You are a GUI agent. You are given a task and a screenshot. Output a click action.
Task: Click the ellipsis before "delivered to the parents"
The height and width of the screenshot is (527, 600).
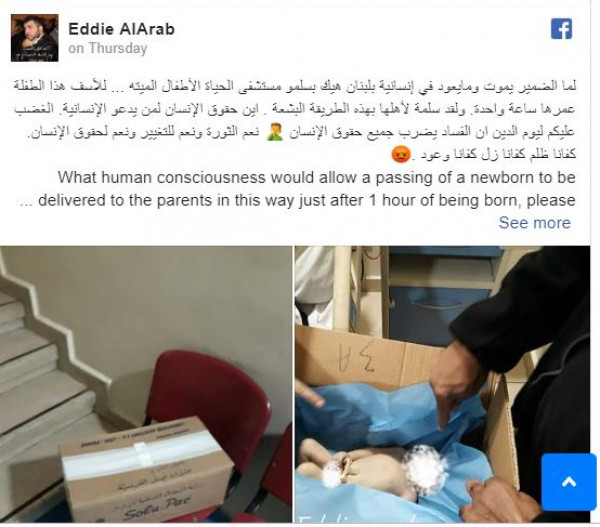pyautogui.click(x=26, y=203)
